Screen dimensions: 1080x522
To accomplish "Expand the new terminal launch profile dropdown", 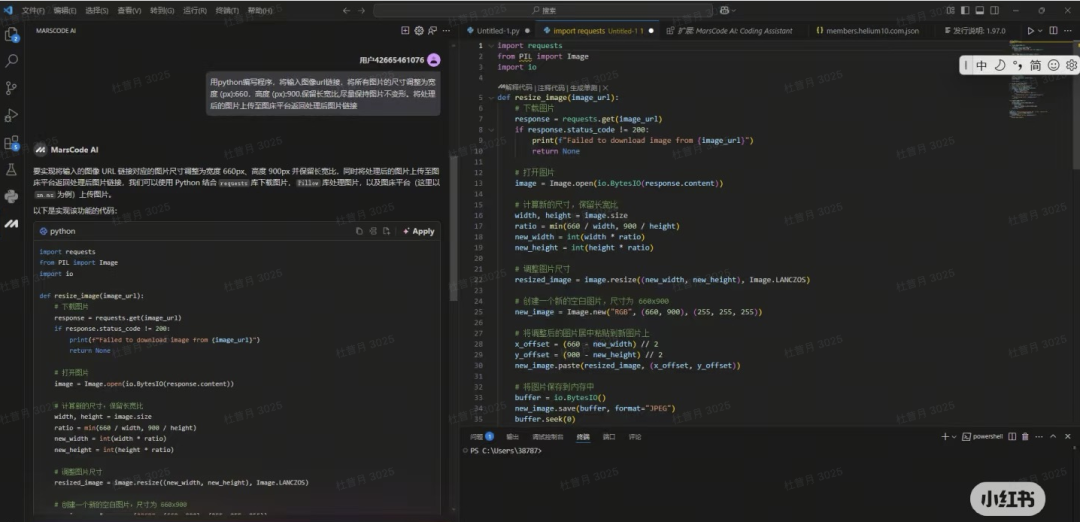I will coord(956,437).
